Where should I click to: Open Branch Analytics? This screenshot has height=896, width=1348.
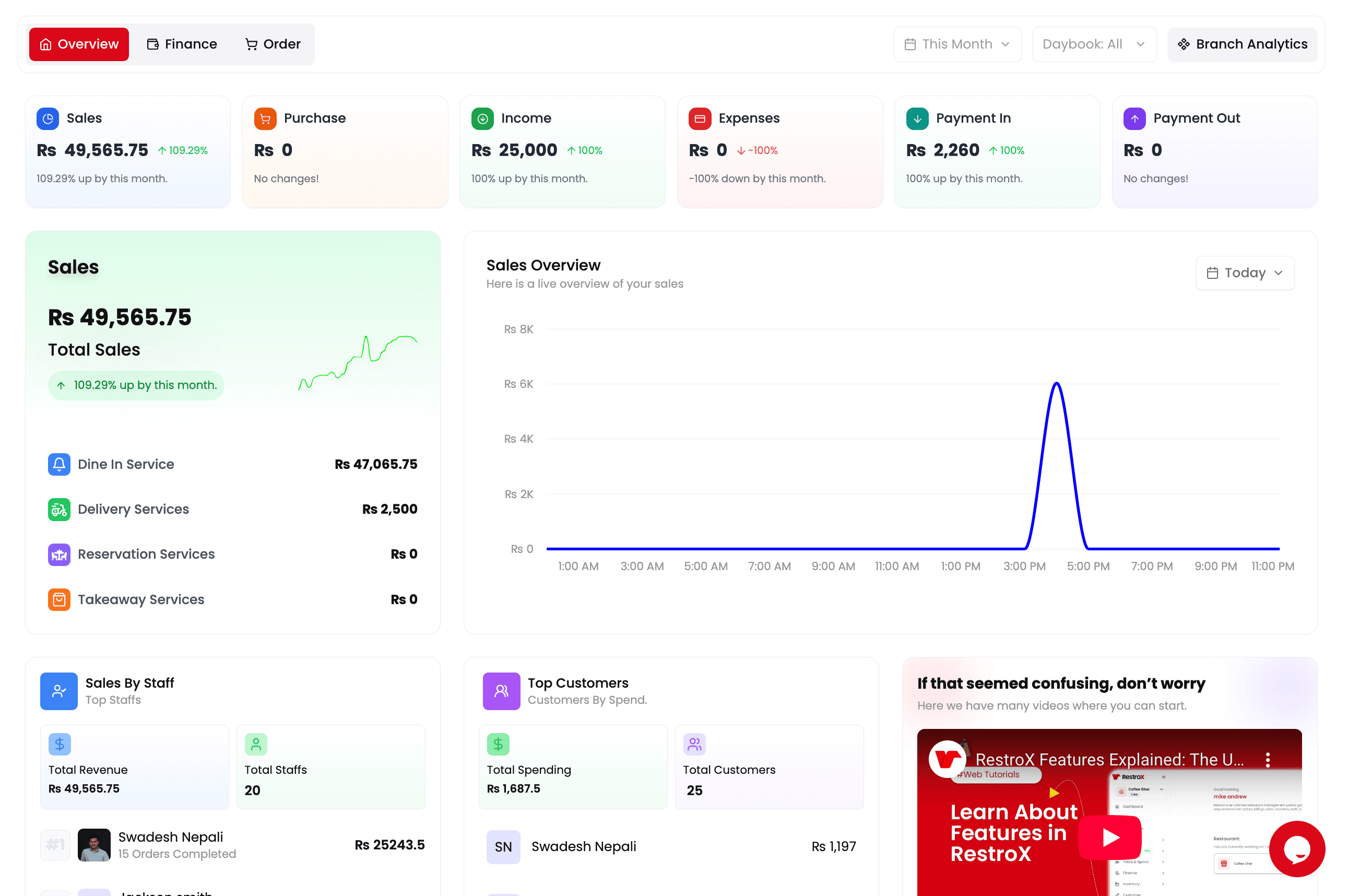1243,44
